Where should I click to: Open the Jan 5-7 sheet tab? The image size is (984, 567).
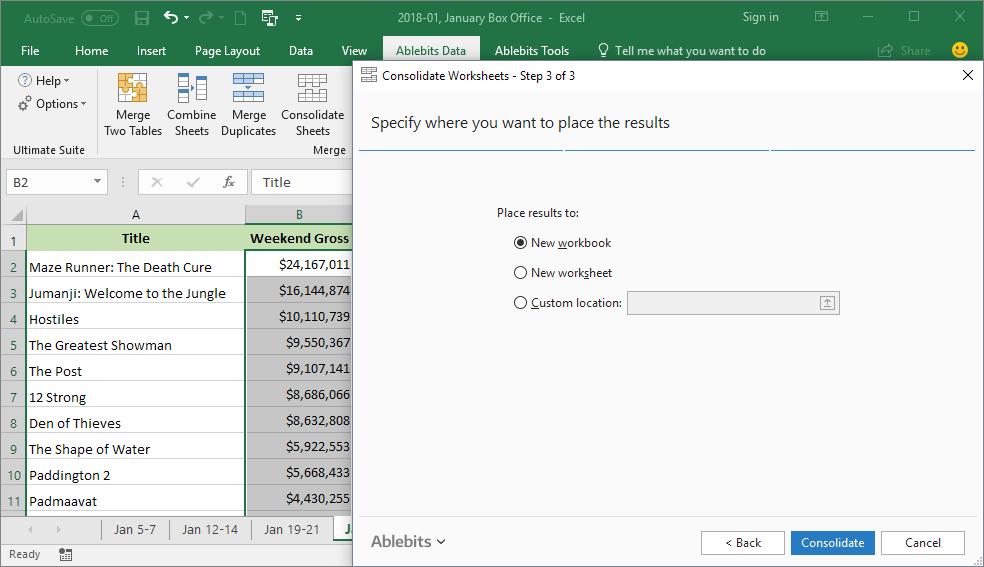click(135, 529)
